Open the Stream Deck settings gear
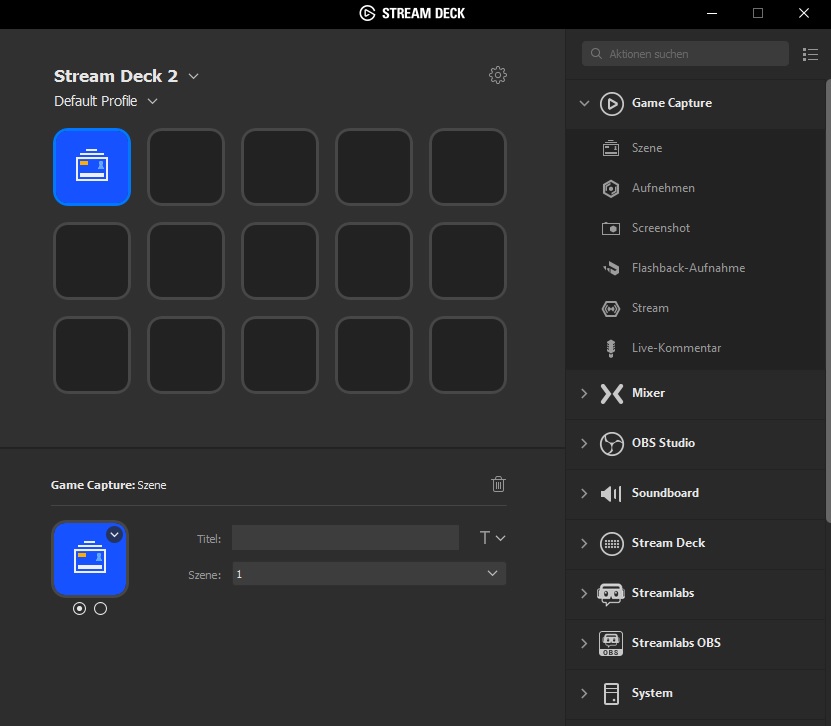Image resolution: width=831 pixels, height=726 pixels. (x=498, y=75)
